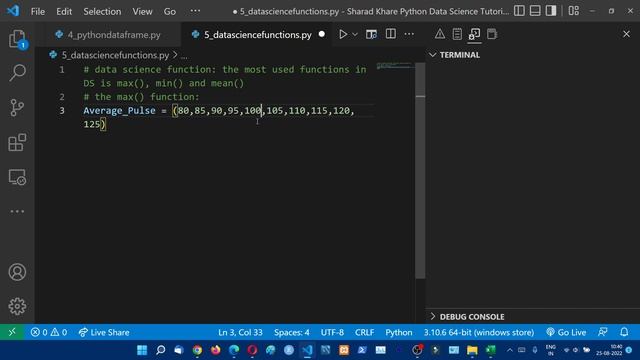Open the Explorer view in activity bar
This screenshot has height=360, width=640.
[x=17, y=39]
